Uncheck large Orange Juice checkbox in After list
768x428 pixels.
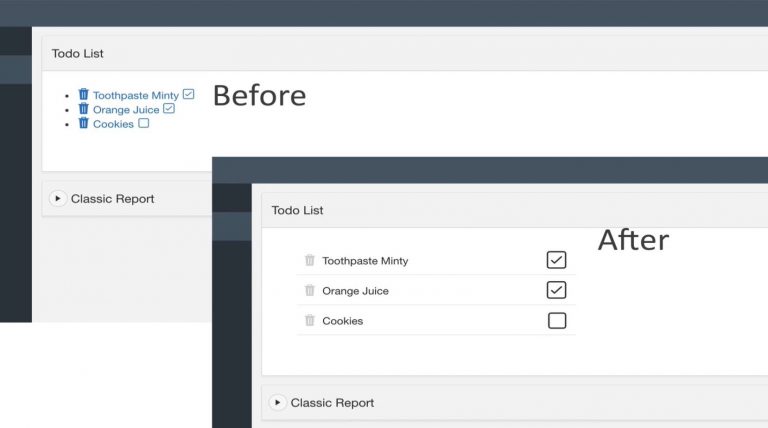pos(556,290)
